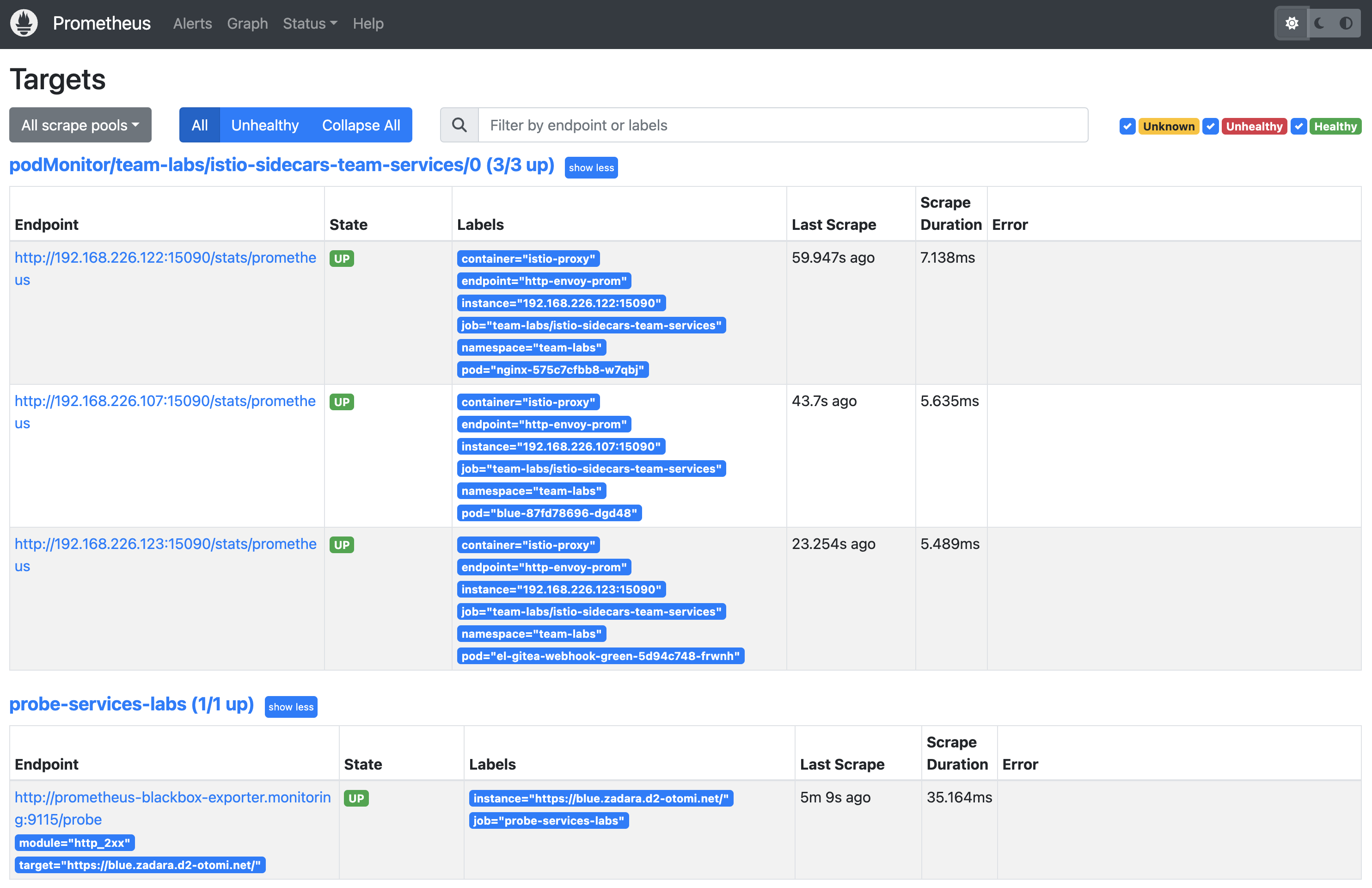The width and height of the screenshot is (1372, 888).
Task: Click module="http_2xx" label badge
Action: click(74, 843)
